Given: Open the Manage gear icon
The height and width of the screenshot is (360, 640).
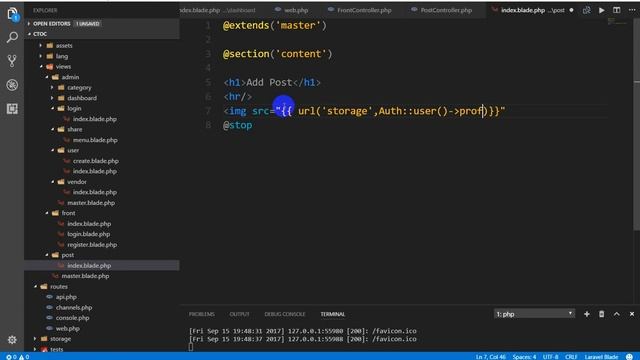Looking at the screenshot, I should coord(12,340).
